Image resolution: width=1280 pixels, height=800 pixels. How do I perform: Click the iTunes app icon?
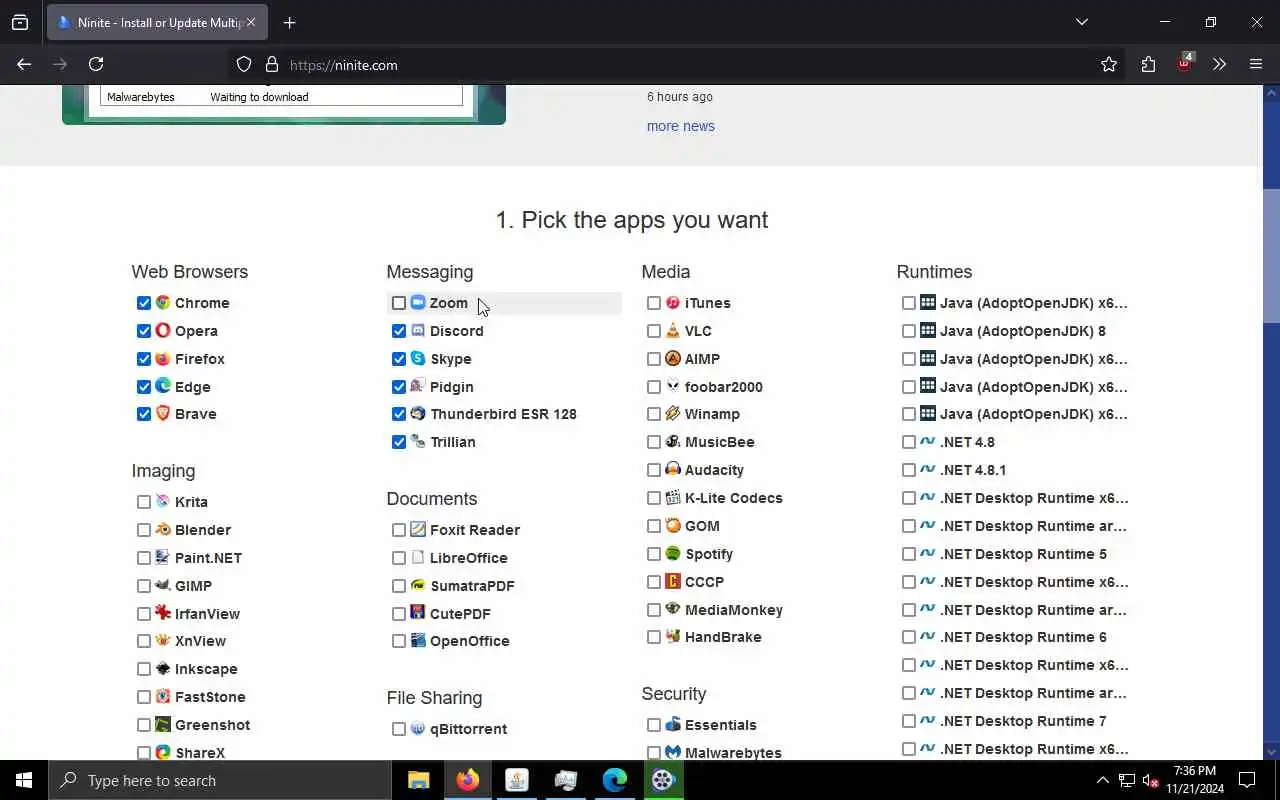point(673,302)
